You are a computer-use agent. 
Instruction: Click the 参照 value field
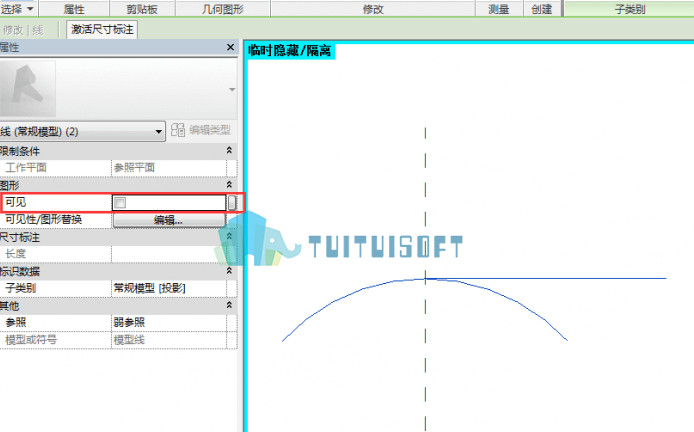(x=169, y=323)
